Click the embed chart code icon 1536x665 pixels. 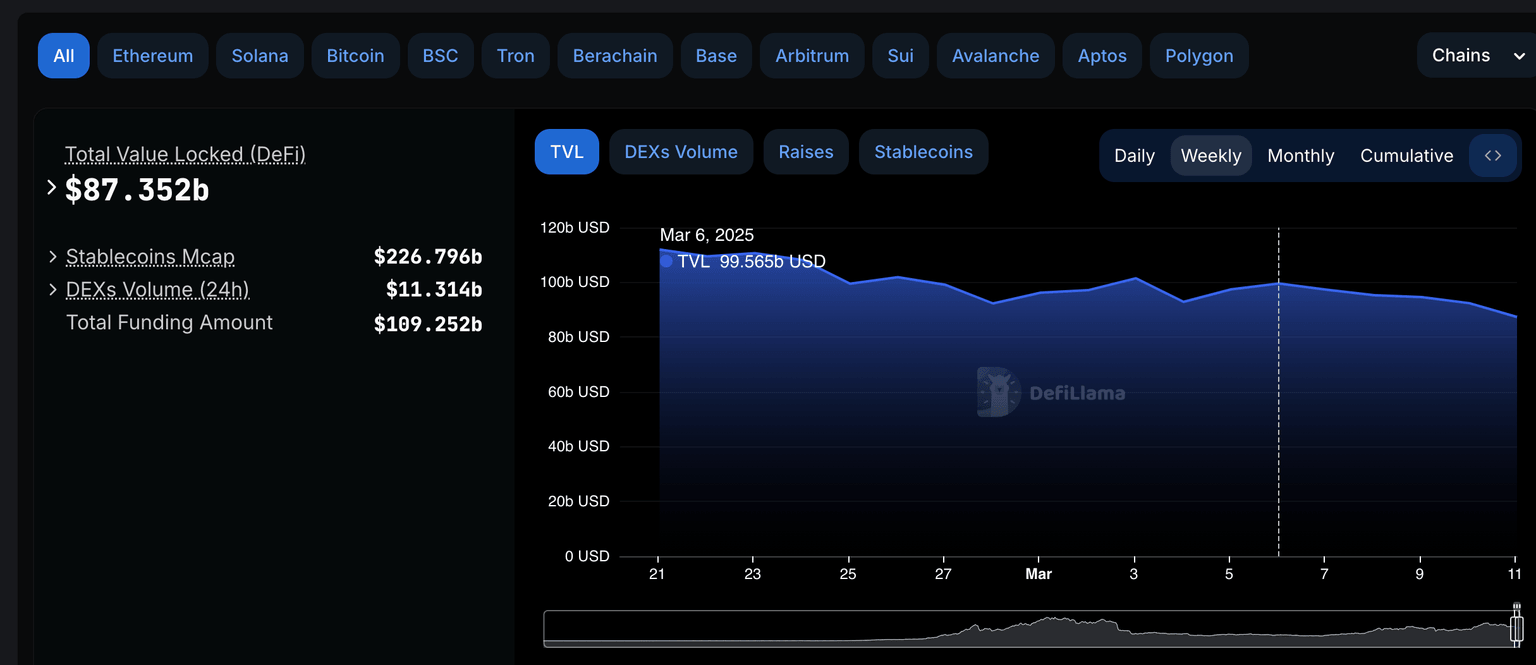[x=1492, y=156]
